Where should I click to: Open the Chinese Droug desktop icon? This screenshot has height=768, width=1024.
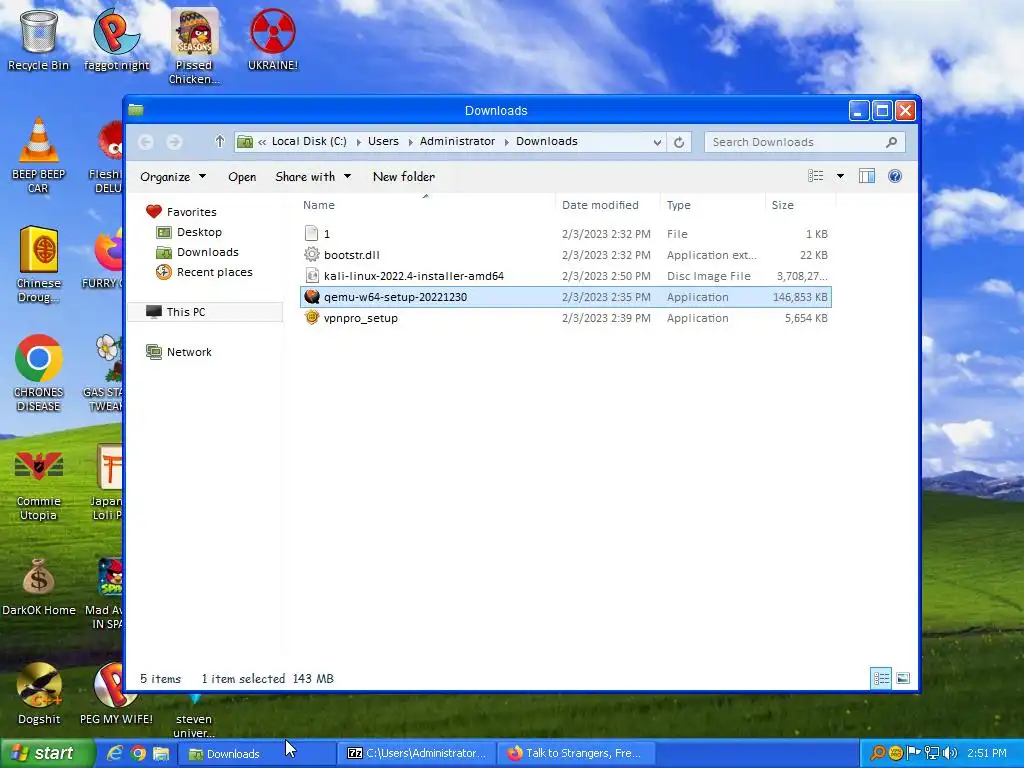click(x=39, y=264)
